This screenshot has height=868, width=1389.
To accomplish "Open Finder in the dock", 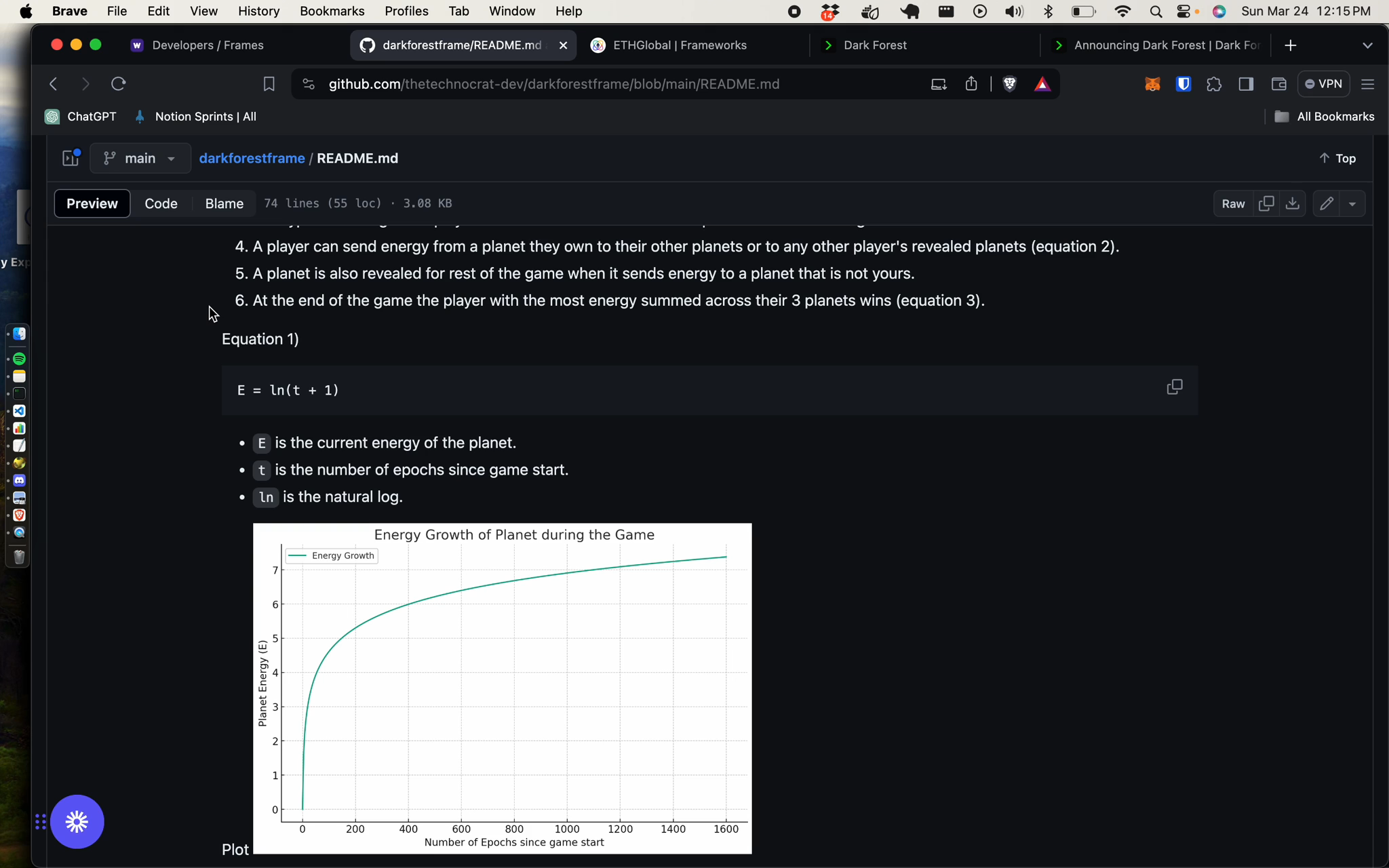I will click(19, 334).
